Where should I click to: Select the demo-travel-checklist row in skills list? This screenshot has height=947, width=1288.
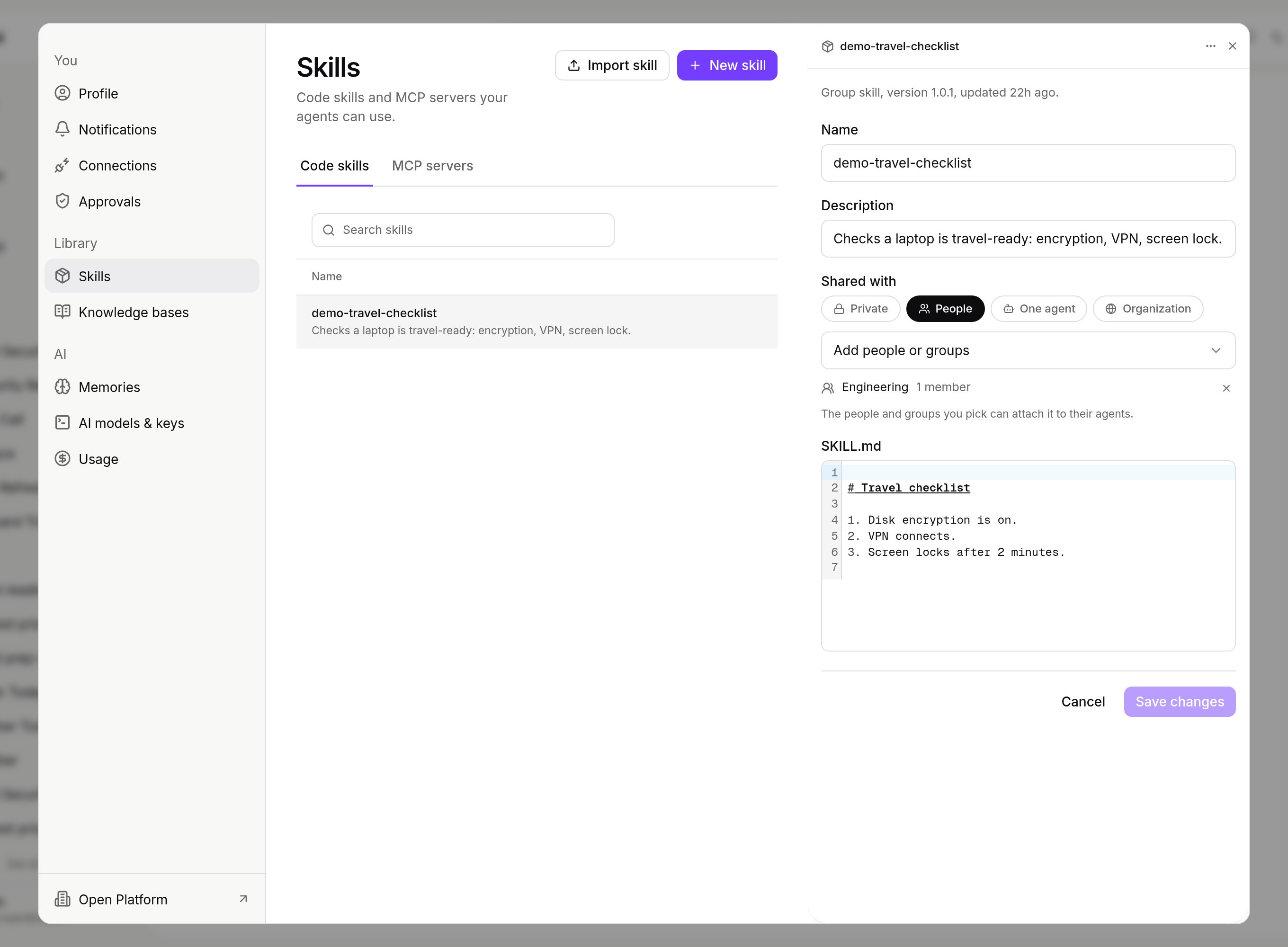pyautogui.click(x=537, y=322)
